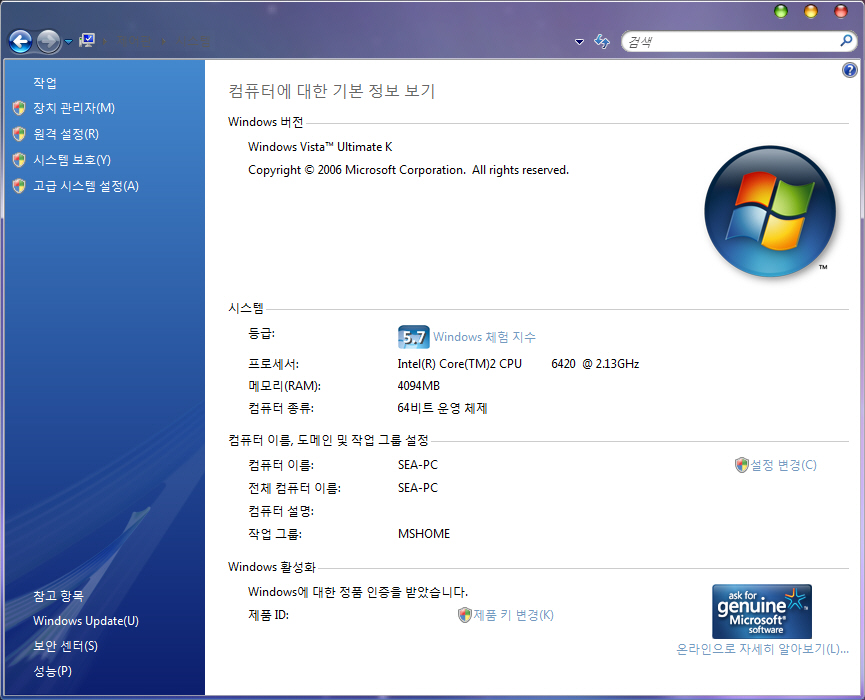Click the Windows Vista orb logo
This screenshot has width=865, height=700.
[x=770, y=211]
